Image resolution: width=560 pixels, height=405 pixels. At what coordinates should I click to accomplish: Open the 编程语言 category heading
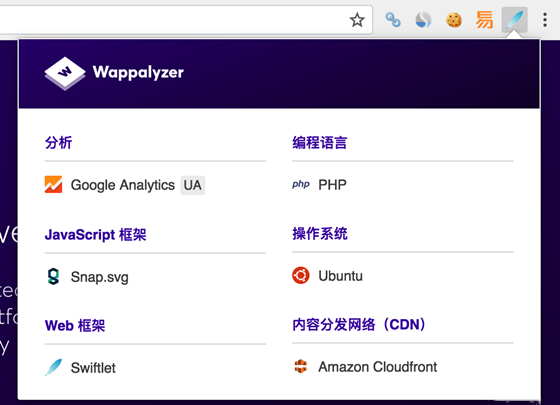click(320, 142)
